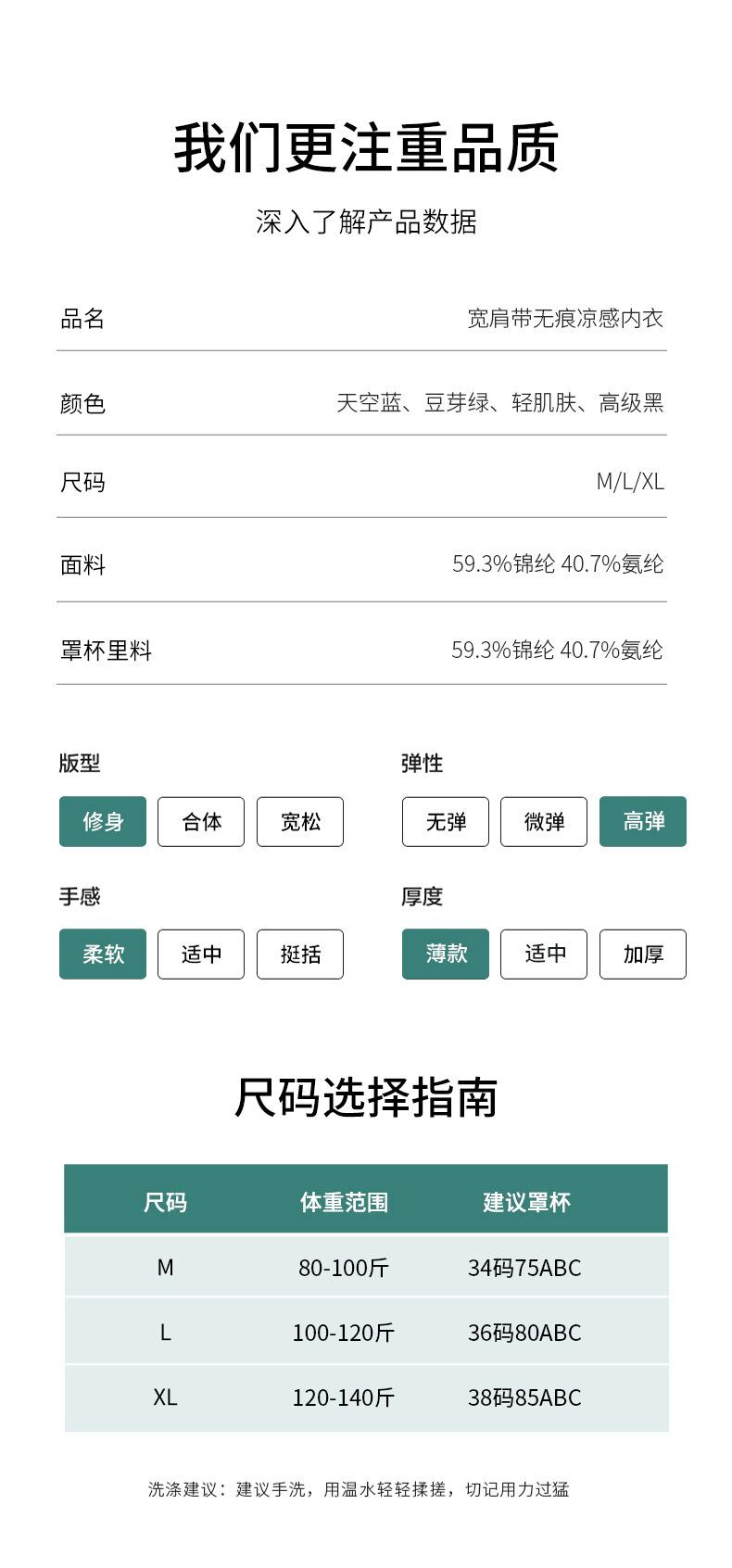Select 适中 under 厚度
The width and height of the screenshot is (732, 1568).
pyautogui.click(x=544, y=954)
